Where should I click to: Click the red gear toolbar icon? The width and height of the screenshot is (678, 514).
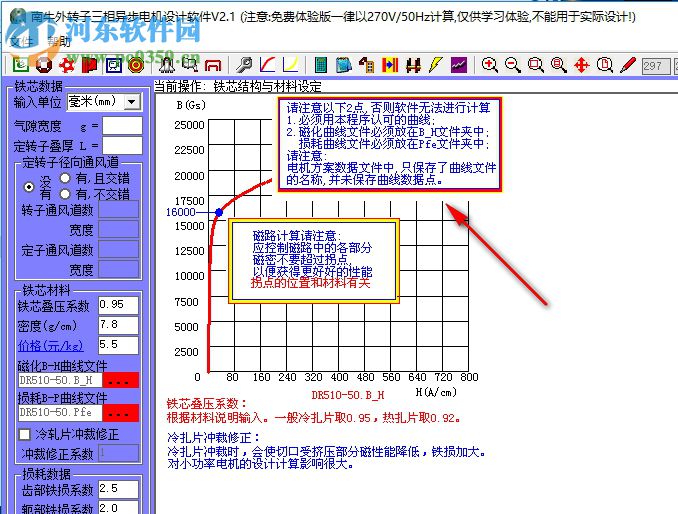point(67,65)
